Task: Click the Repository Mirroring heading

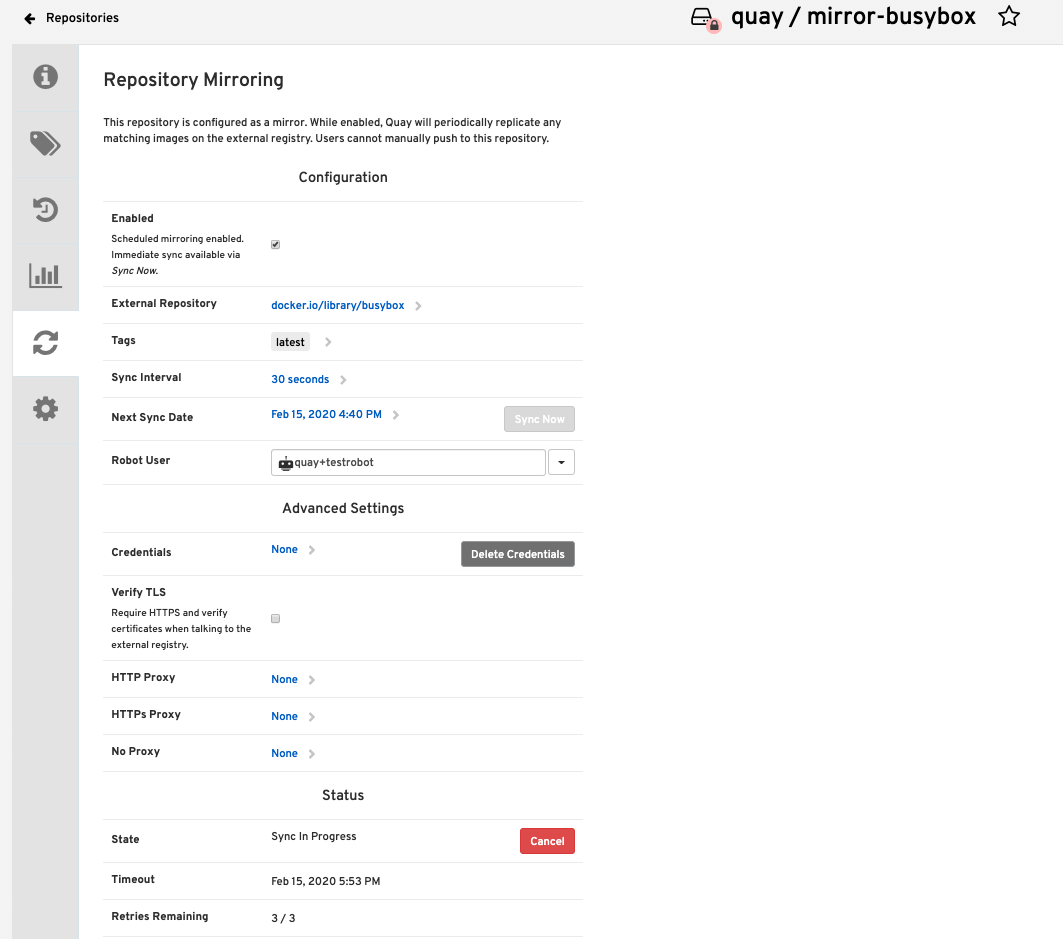Action: tap(193, 79)
